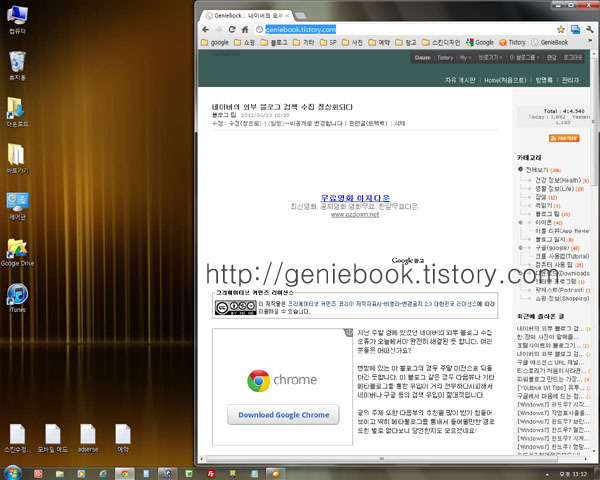Open the 'google' bookmarks folder
600x480 pixels.
[215, 42]
